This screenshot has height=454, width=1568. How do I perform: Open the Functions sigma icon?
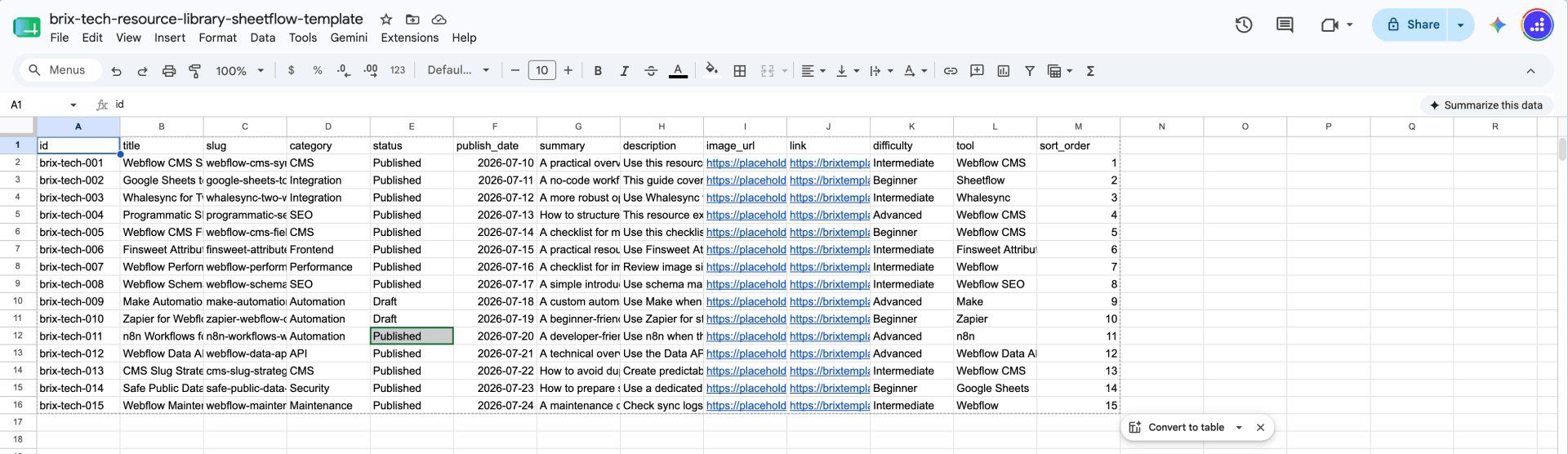coord(1090,71)
